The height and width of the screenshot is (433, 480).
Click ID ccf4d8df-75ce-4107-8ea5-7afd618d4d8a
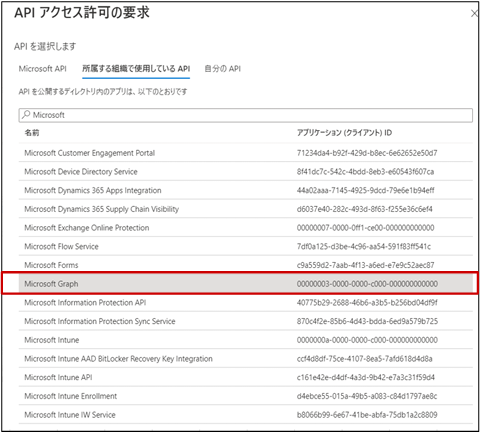tap(365, 359)
